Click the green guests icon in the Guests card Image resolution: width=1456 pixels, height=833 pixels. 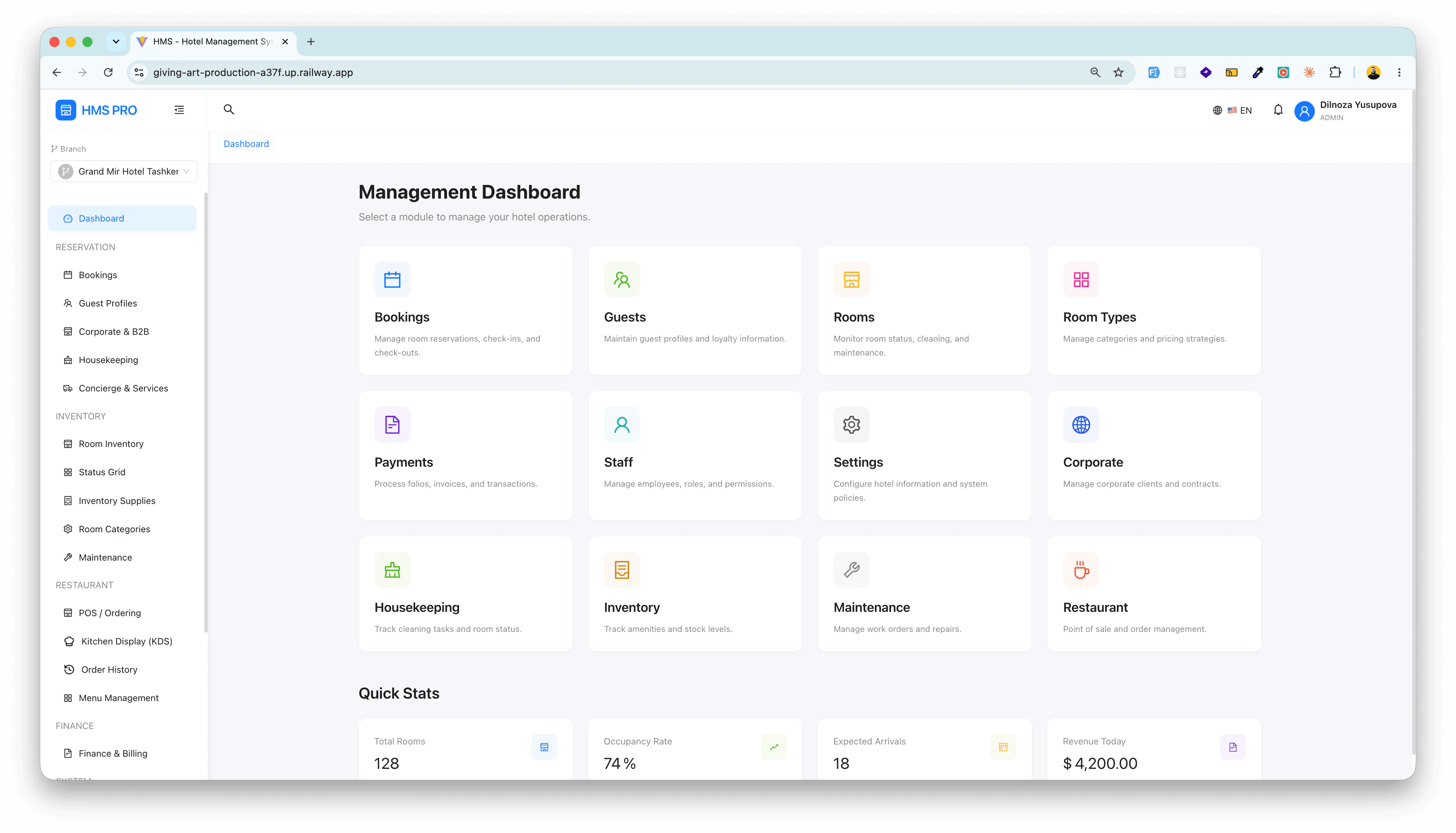(x=621, y=279)
